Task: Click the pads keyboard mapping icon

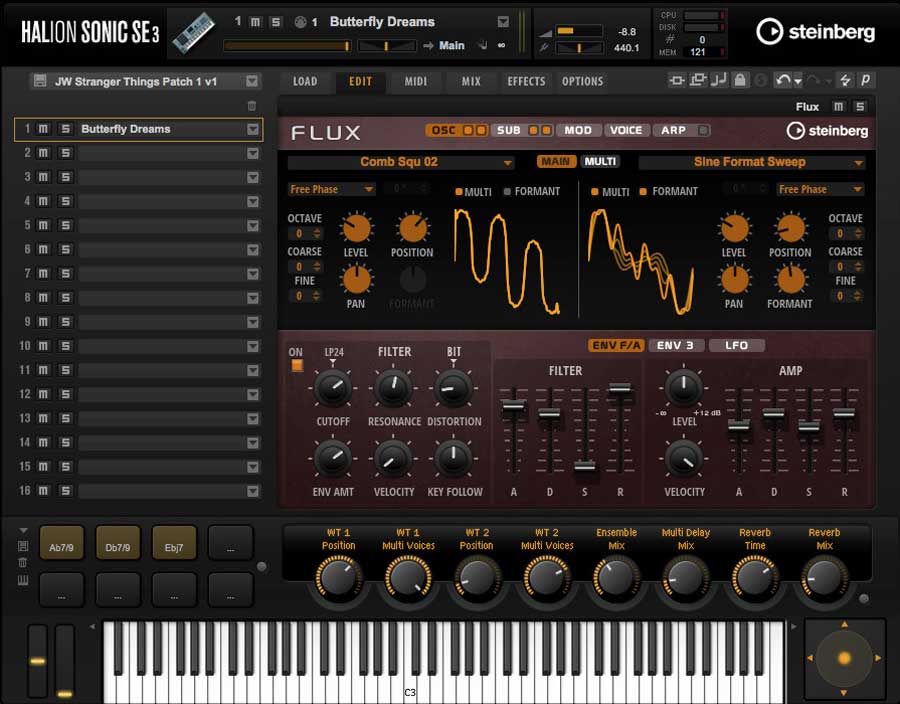Action: click(x=23, y=581)
